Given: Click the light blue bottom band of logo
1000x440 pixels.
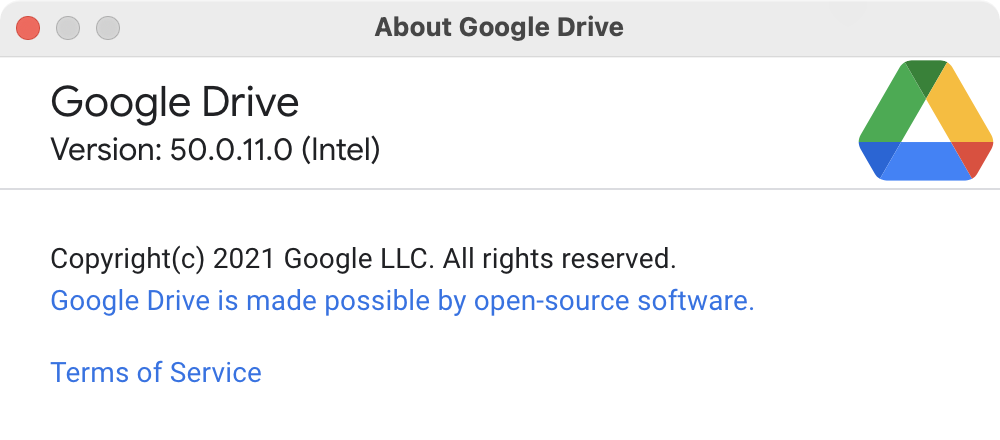Looking at the screenshot, I should [926, 161].
